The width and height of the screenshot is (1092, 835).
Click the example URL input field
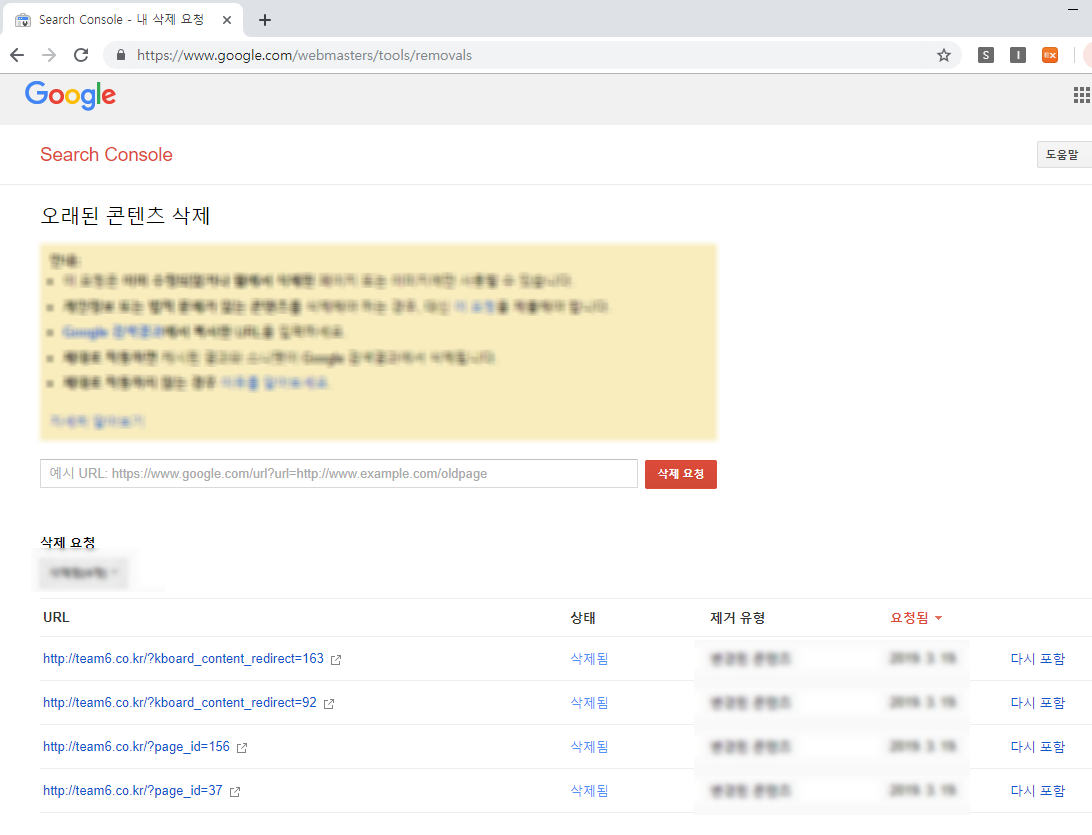pos(338,474)
